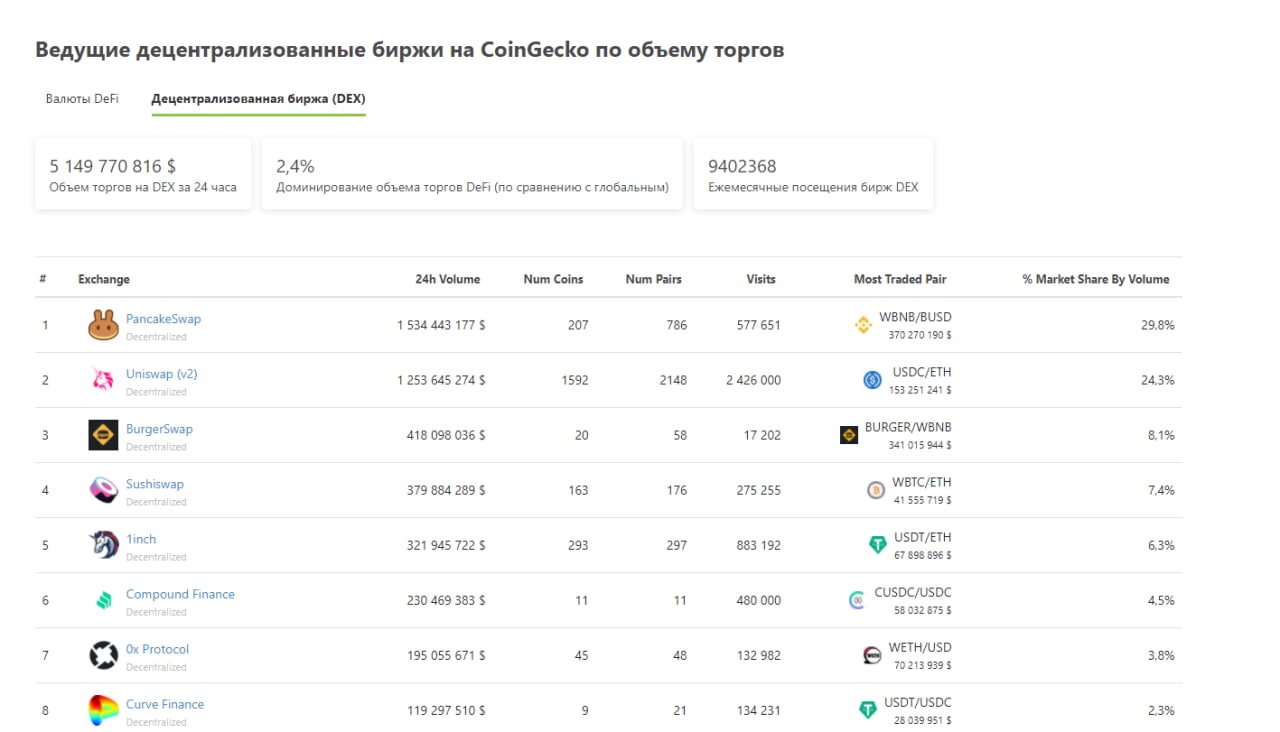The image size is (1280, 732).
Task: Click the BURGER/WBNB pair label
Action: click(908, 427)
